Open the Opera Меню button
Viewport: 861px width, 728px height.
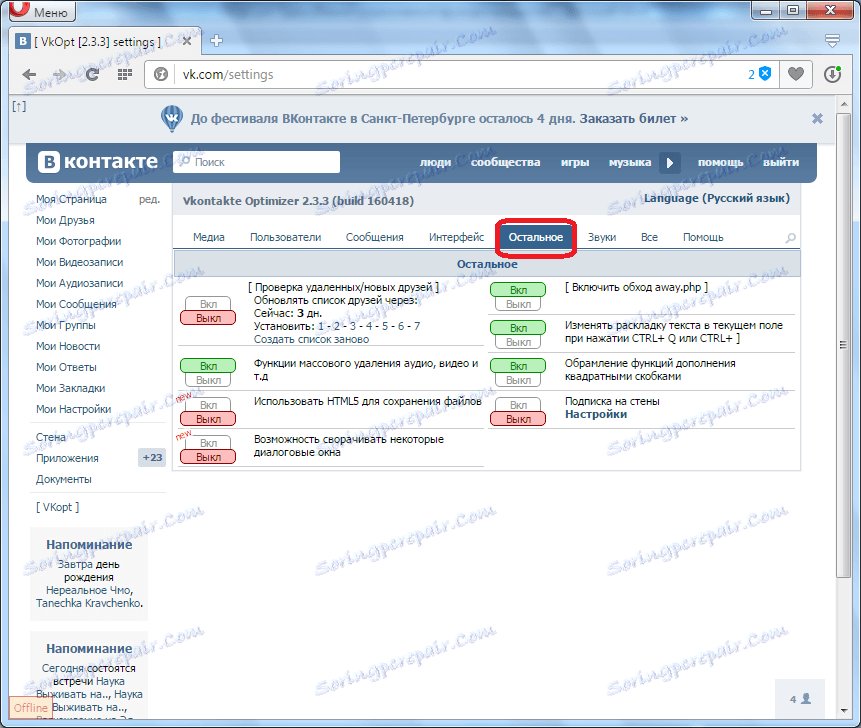click(42, 11)
